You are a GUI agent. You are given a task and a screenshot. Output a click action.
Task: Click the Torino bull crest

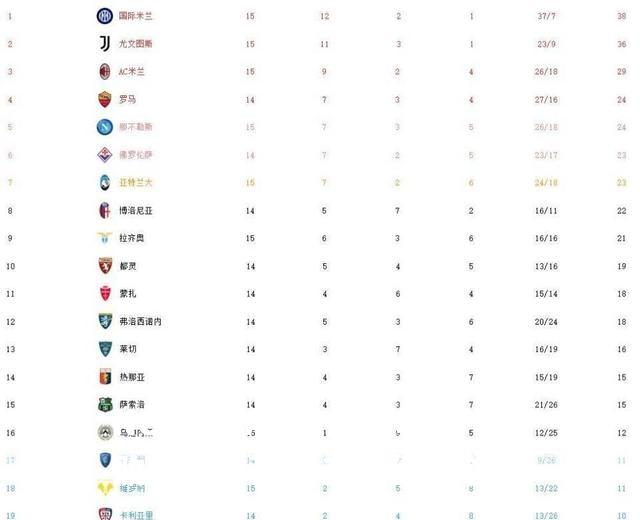105,266
